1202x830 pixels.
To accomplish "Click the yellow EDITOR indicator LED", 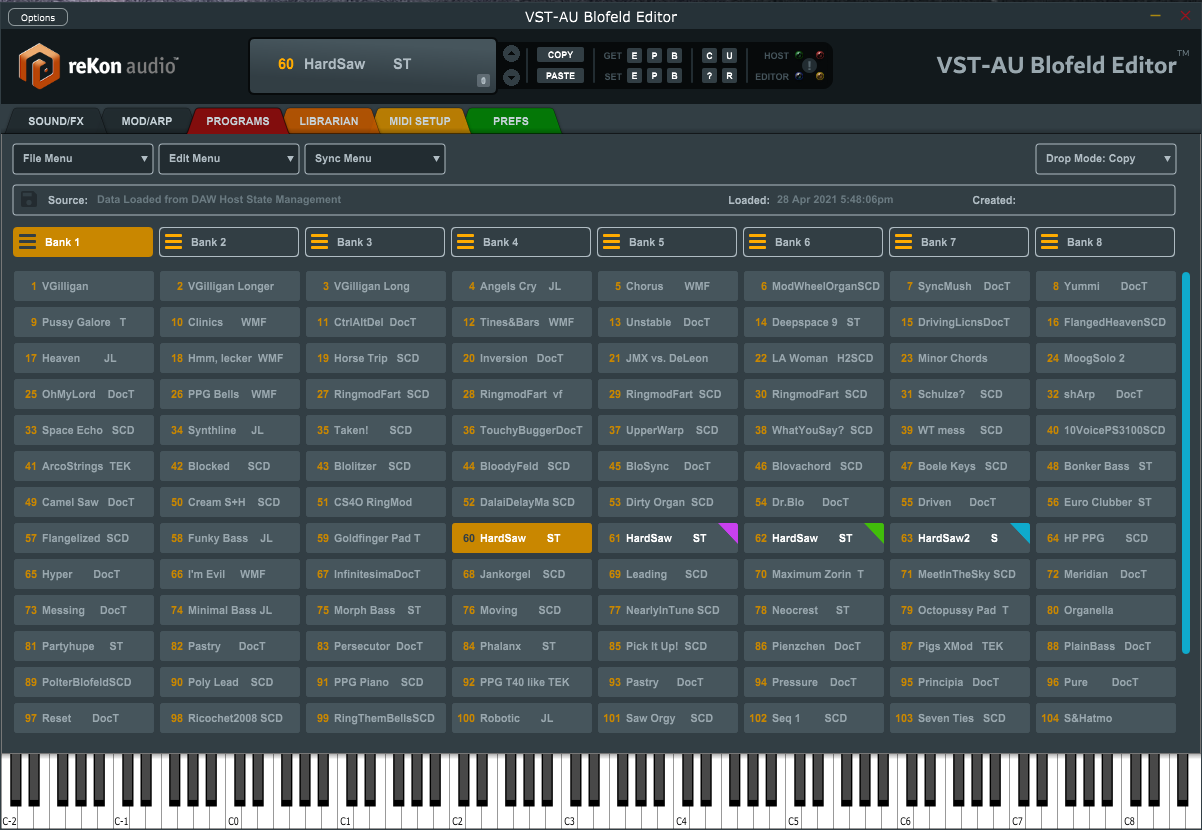I will [x=820, y=76].
